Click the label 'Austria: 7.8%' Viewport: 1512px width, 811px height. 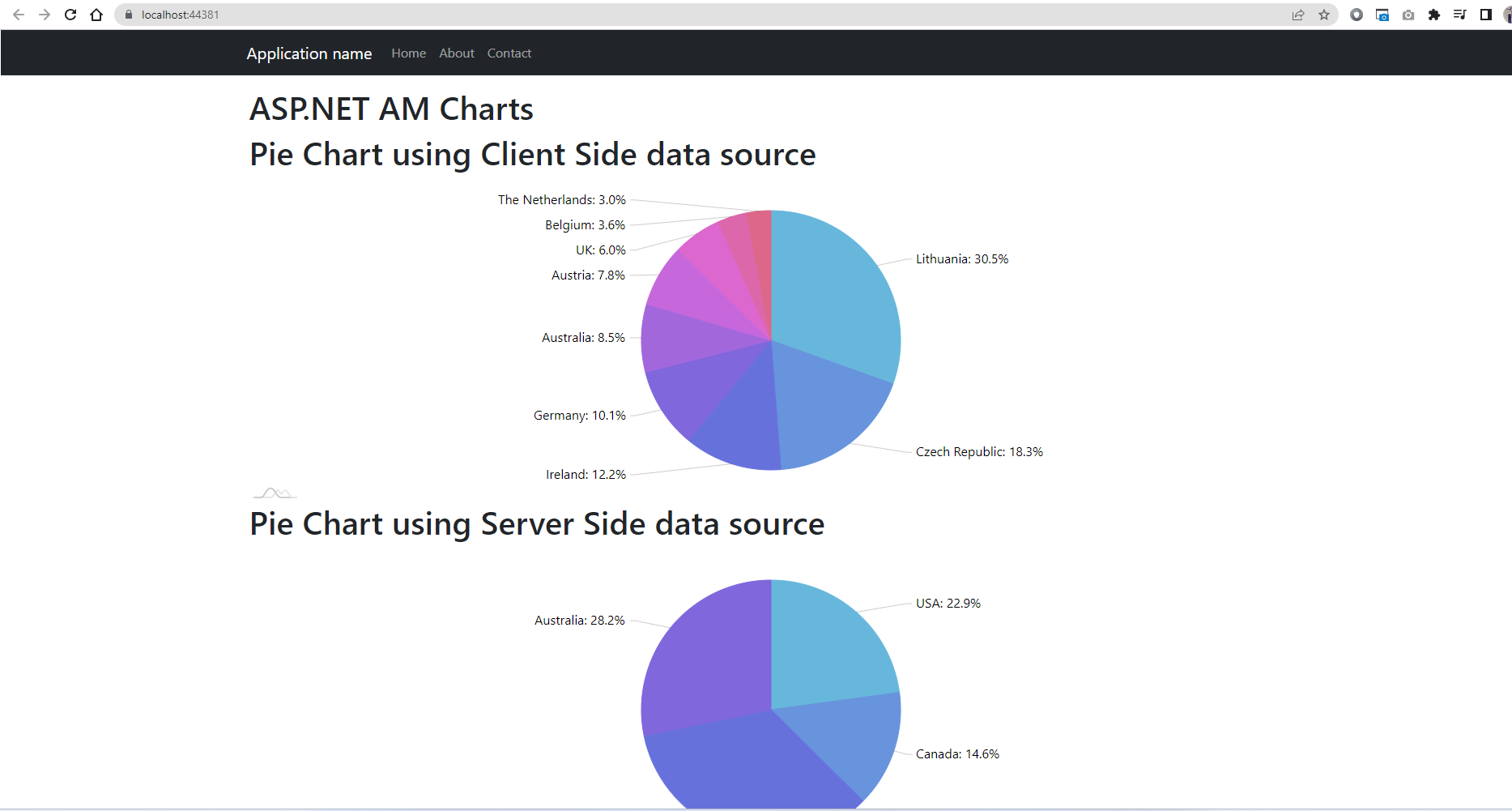[588, 275]
